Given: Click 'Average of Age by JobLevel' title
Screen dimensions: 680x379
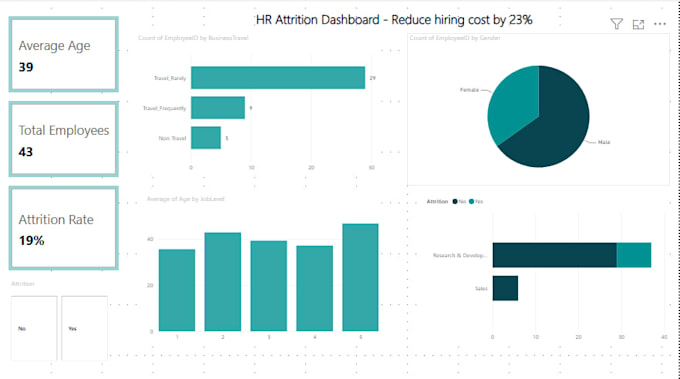Looking at the screenshot, I should [186, 199].
